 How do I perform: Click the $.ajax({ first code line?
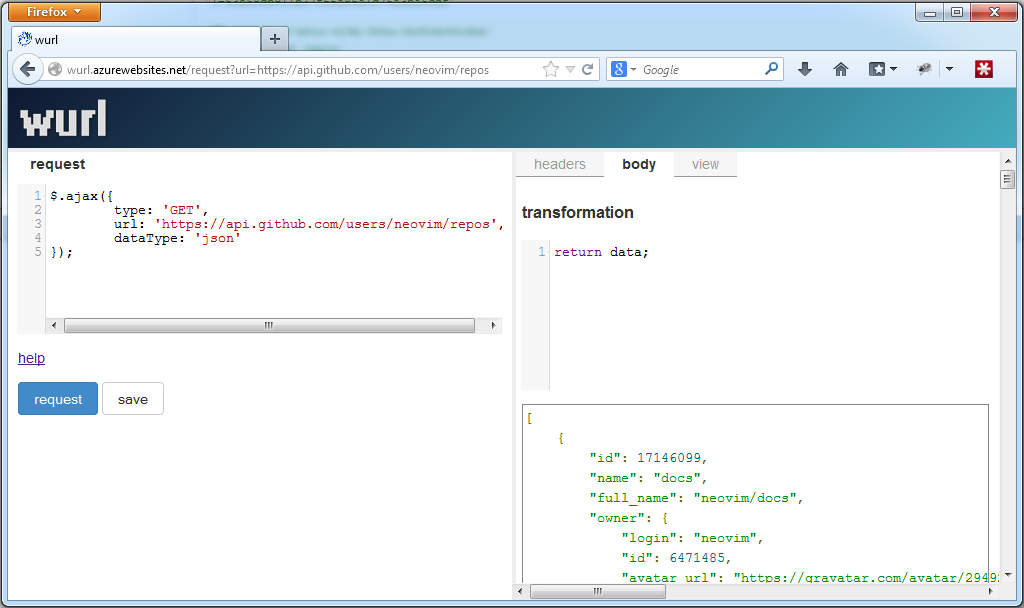pos(82,196)
